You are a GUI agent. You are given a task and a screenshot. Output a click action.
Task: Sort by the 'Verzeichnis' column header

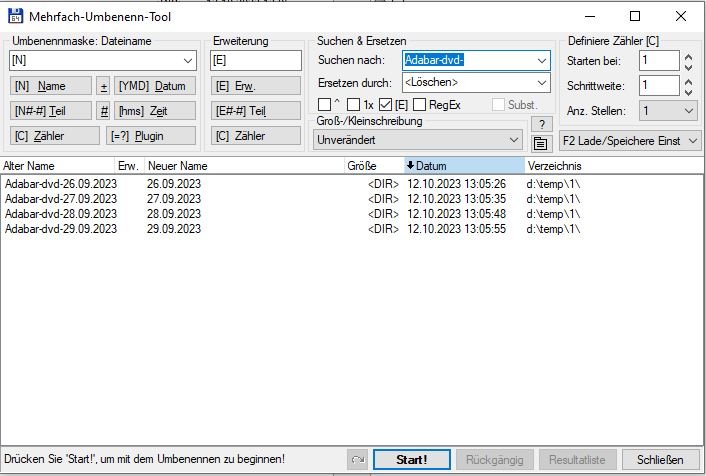614,166
